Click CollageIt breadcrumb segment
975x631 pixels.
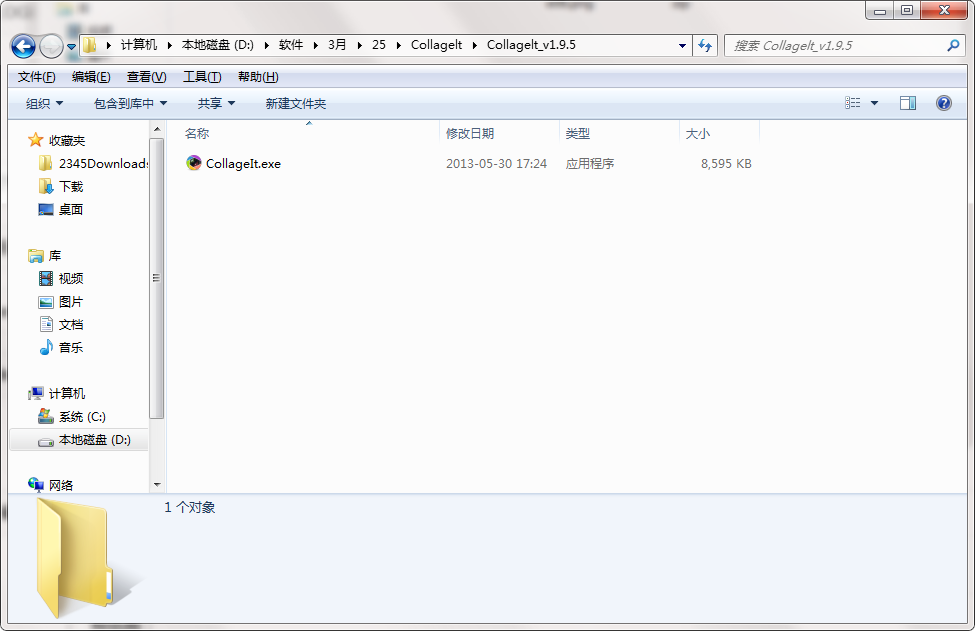click(x=437, y=45)
